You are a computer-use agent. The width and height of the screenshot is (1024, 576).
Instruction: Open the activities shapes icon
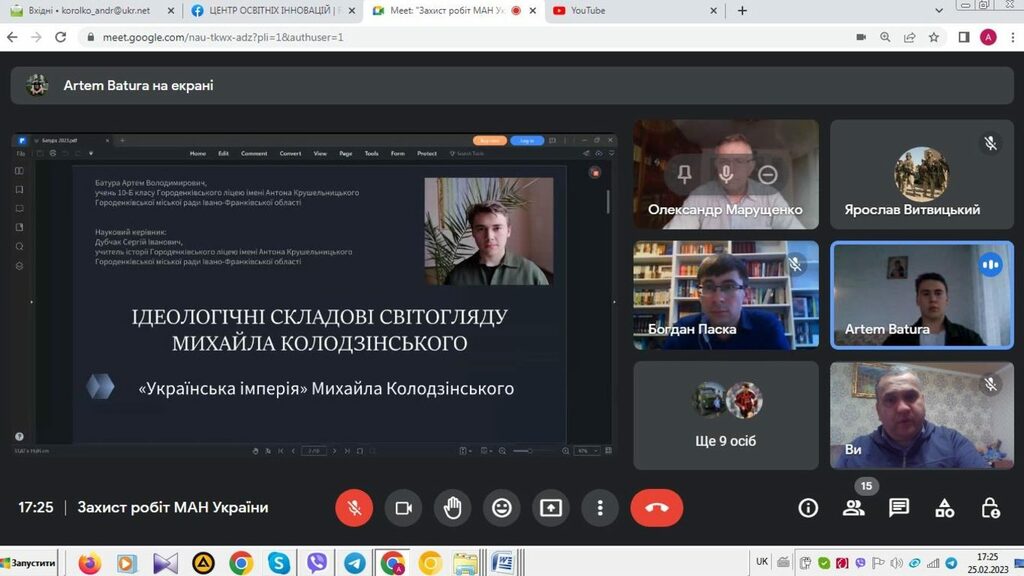pyautogui.click(x=944, y=508)
